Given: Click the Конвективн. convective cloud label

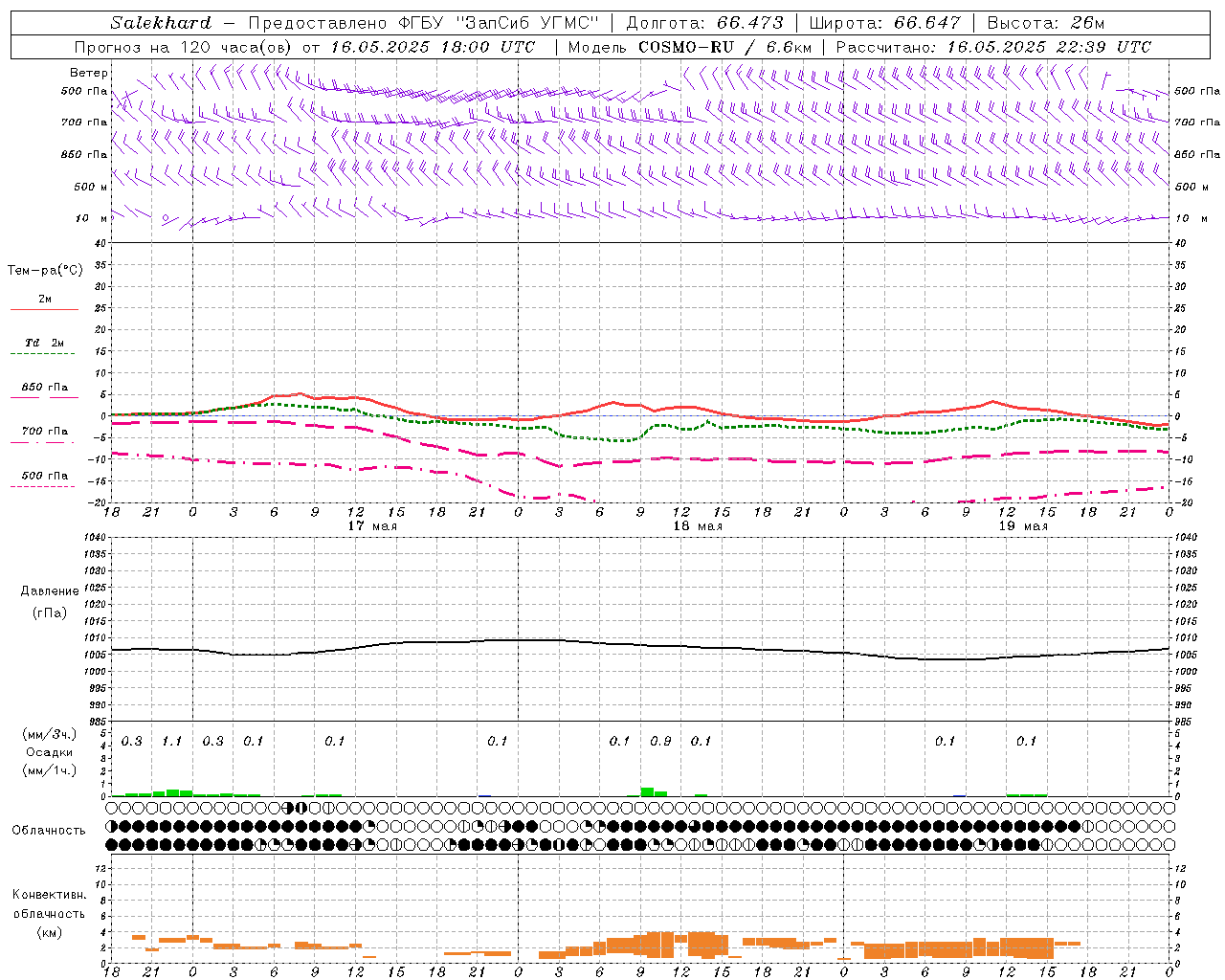Looking at the screenshot, I should tap(50, 895).
